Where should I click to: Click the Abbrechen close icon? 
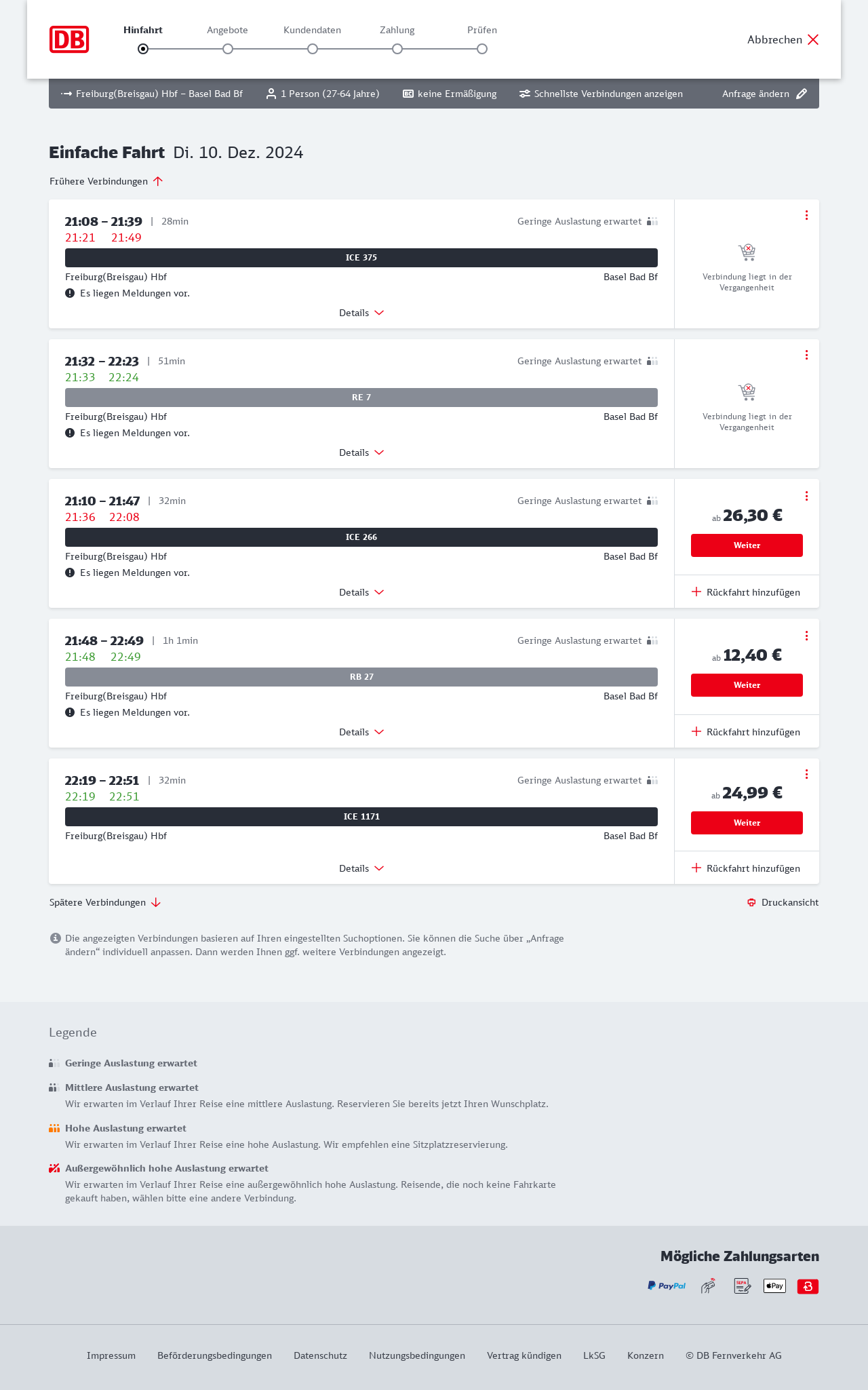click(x=813, y=39)
